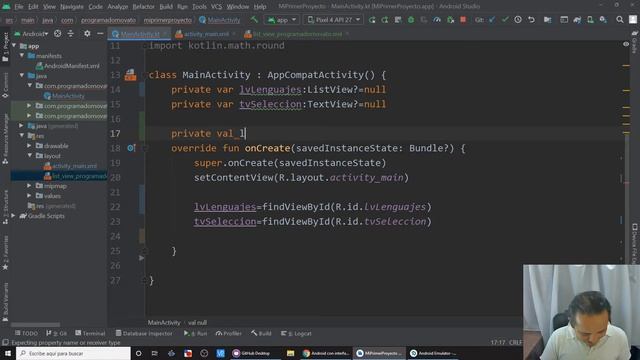
Task: Click the Select Opened File target icon
Action: 58,33
